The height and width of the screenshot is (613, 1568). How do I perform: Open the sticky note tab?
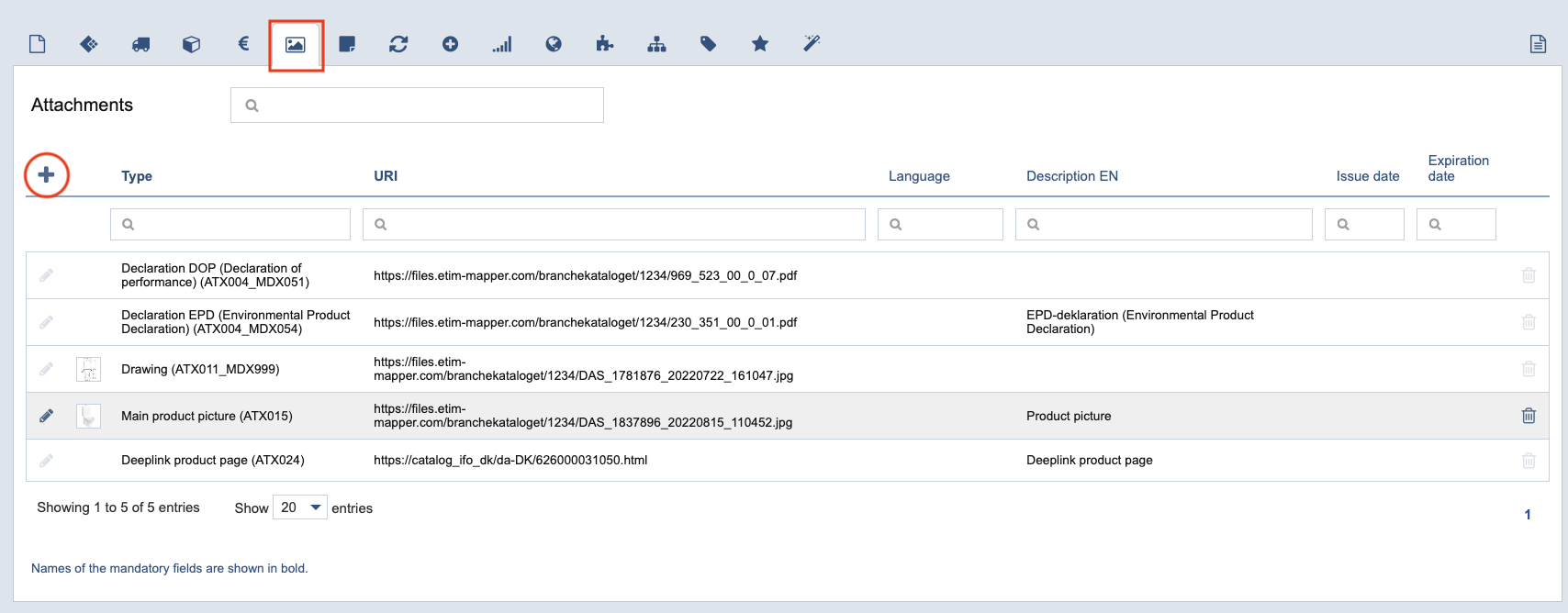(x=347, y=44)
